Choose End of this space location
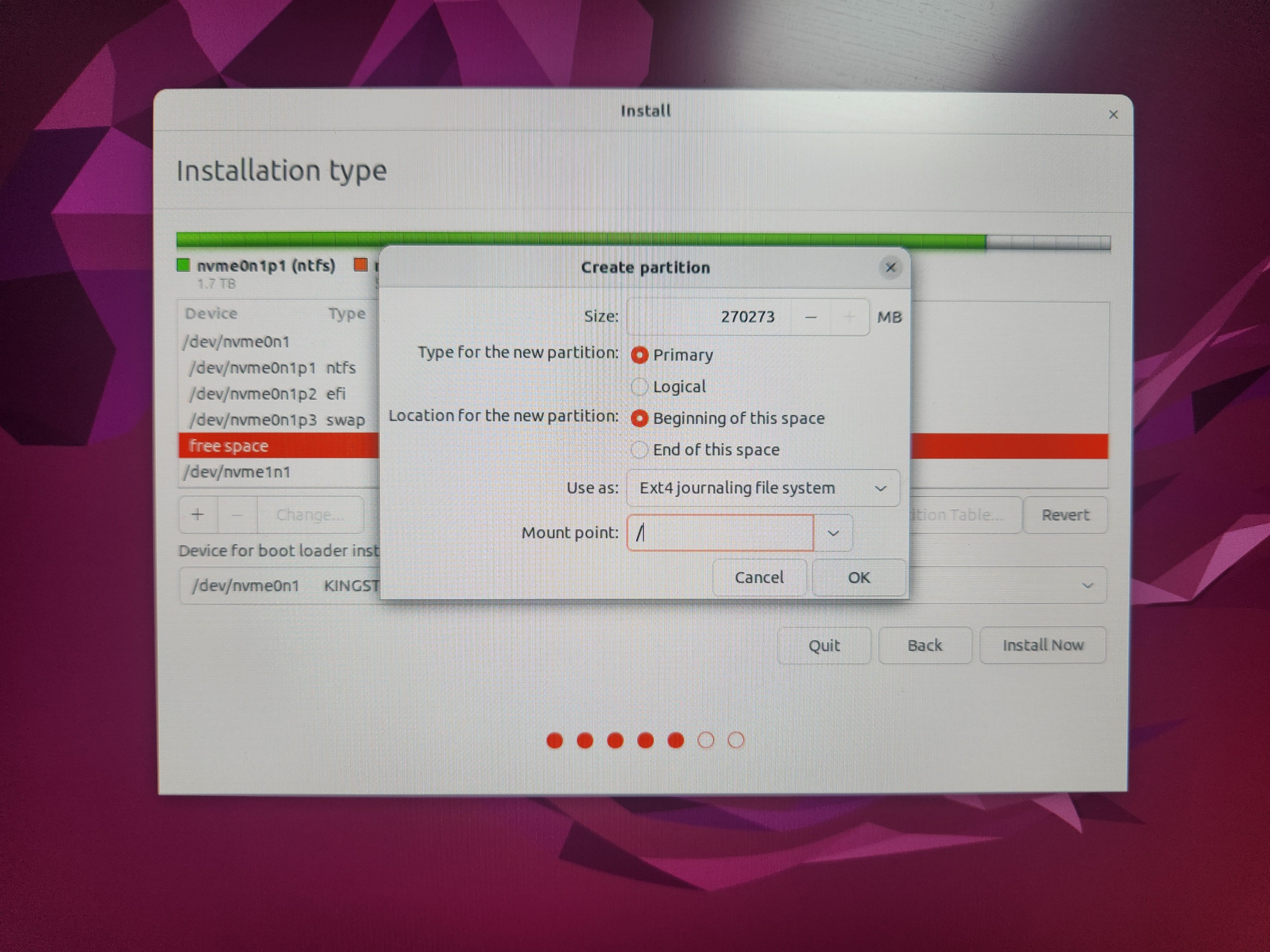The image size is (1270, 952). (639, 450)
